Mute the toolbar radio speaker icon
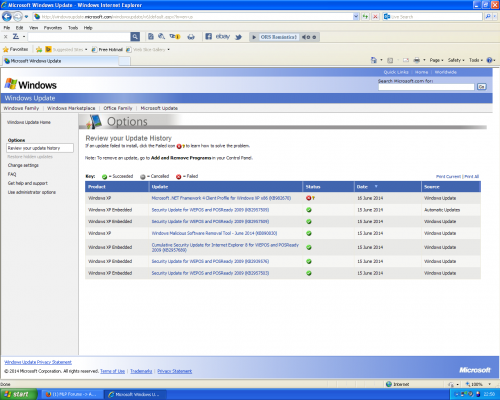 click(304, 37)
